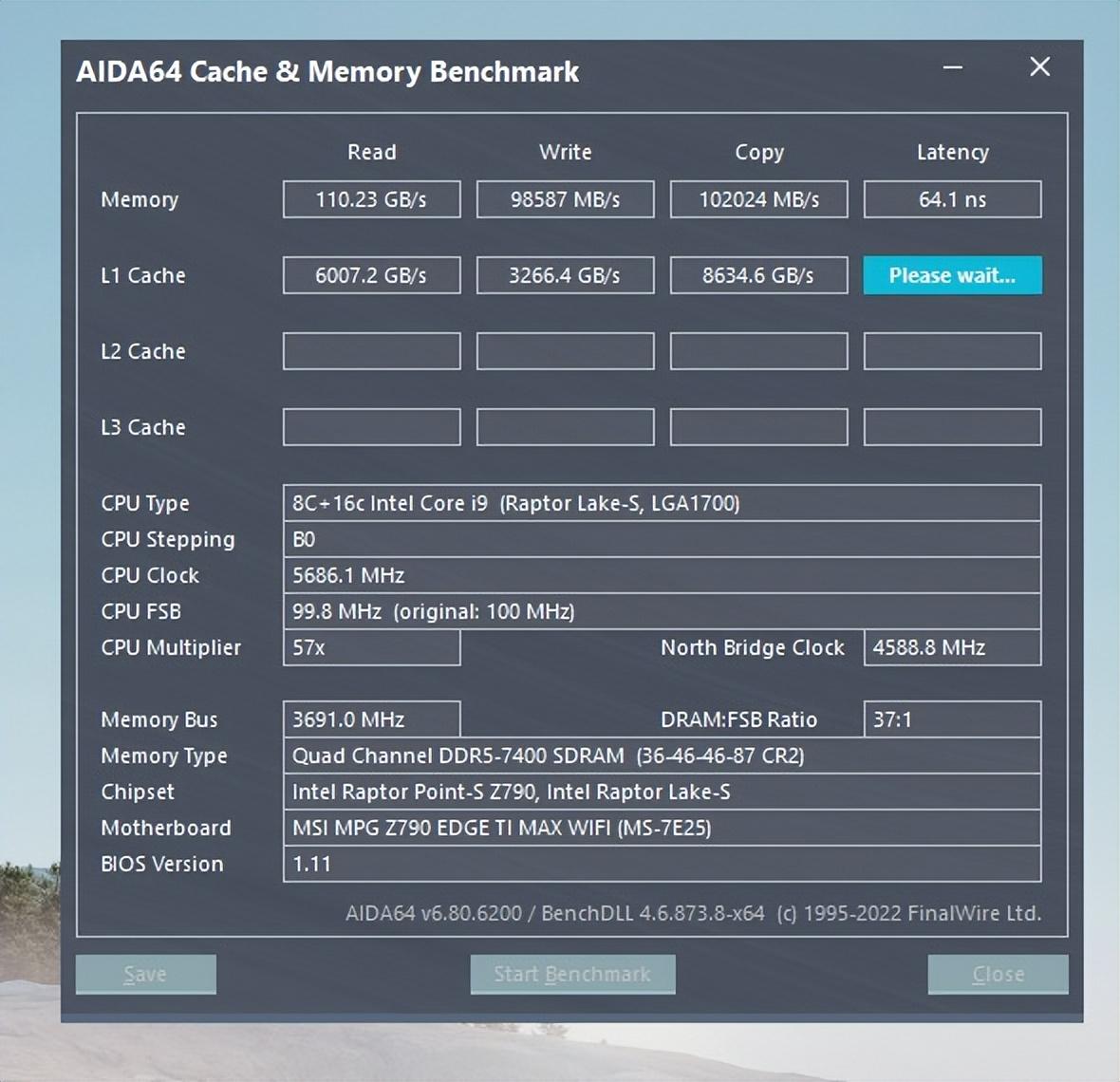The height and width of the screenshot is (1082, 1120).
Task: Click the CPU Multiplier label
Action: pyautogui.click(x=171, y=647)
